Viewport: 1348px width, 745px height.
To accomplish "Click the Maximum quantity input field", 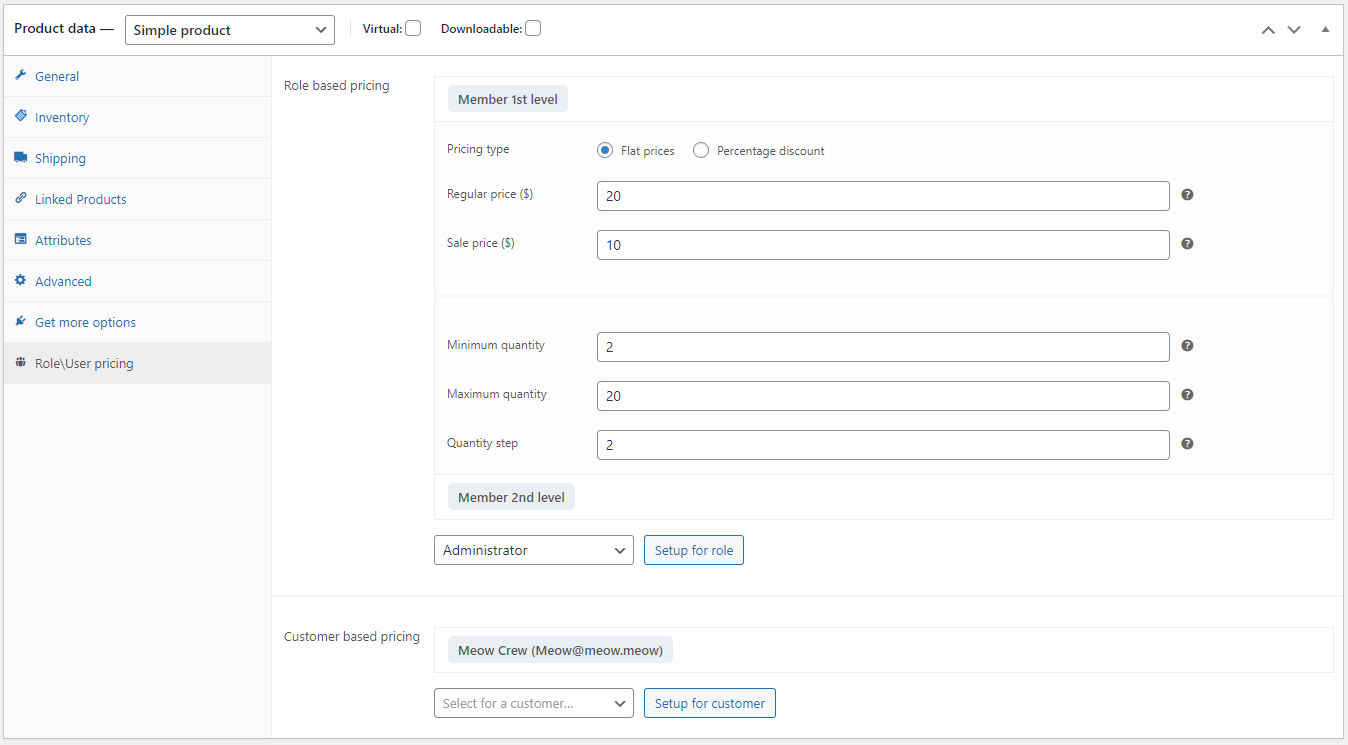I will pos(883,396).
